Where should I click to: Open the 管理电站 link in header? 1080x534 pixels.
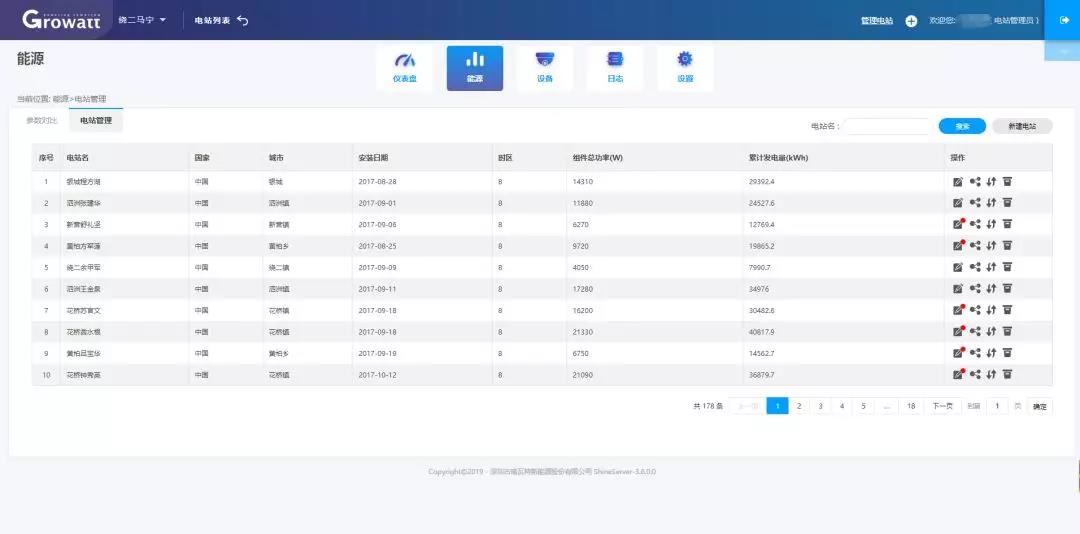tap(877, 21)
